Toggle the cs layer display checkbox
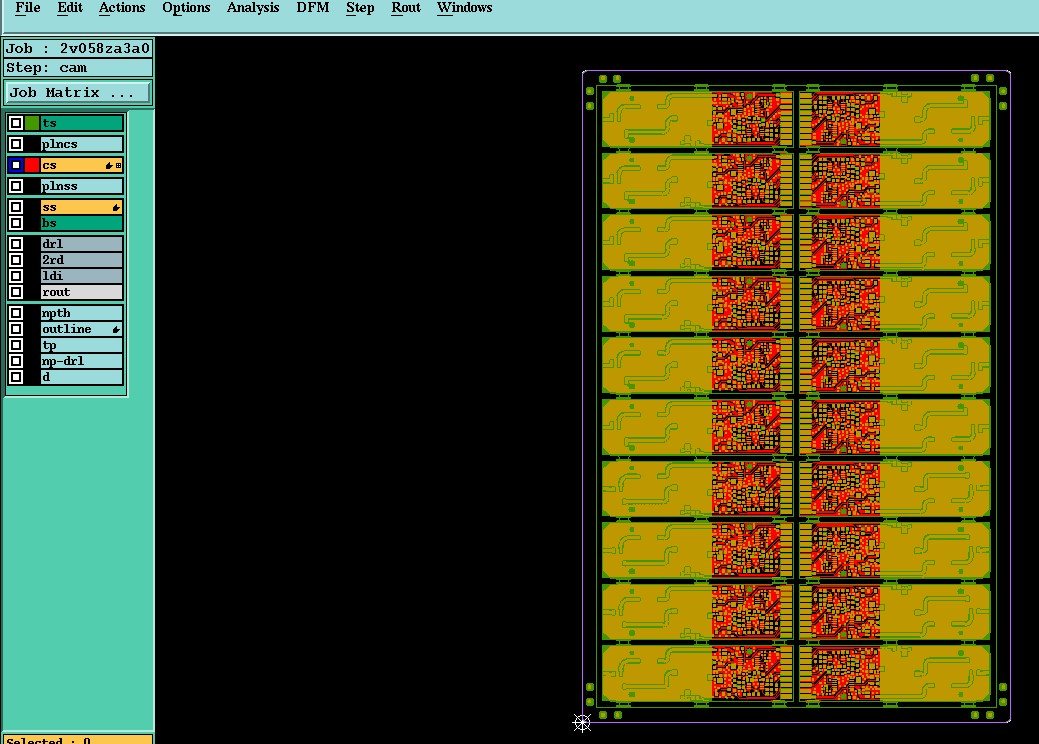Screen dimensions: 1039x744 (x=16, y=165)
